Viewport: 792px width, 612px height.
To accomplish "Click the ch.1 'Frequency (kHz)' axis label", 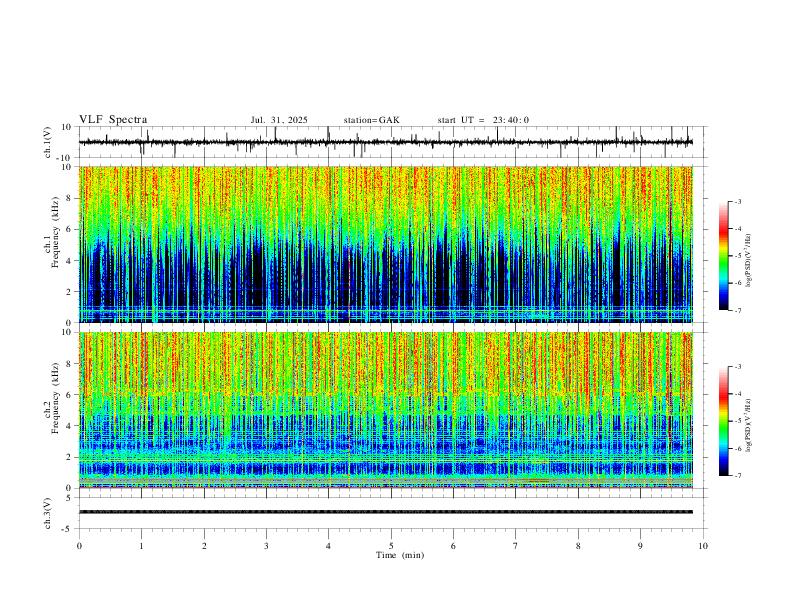I will pyautogui.click(x=55, y=232).
